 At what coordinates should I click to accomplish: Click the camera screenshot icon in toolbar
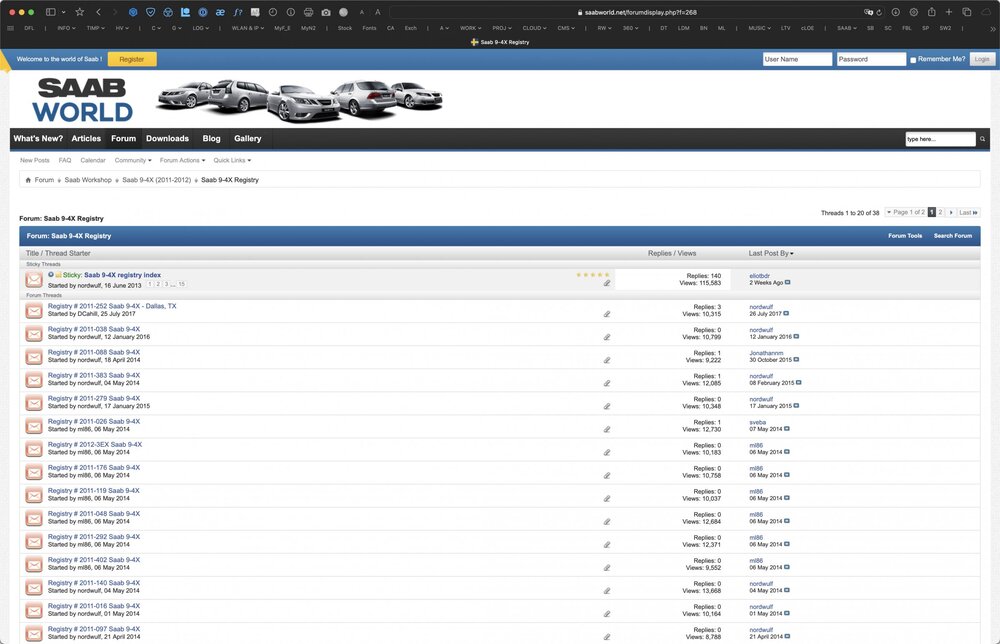tap(326, 12)
